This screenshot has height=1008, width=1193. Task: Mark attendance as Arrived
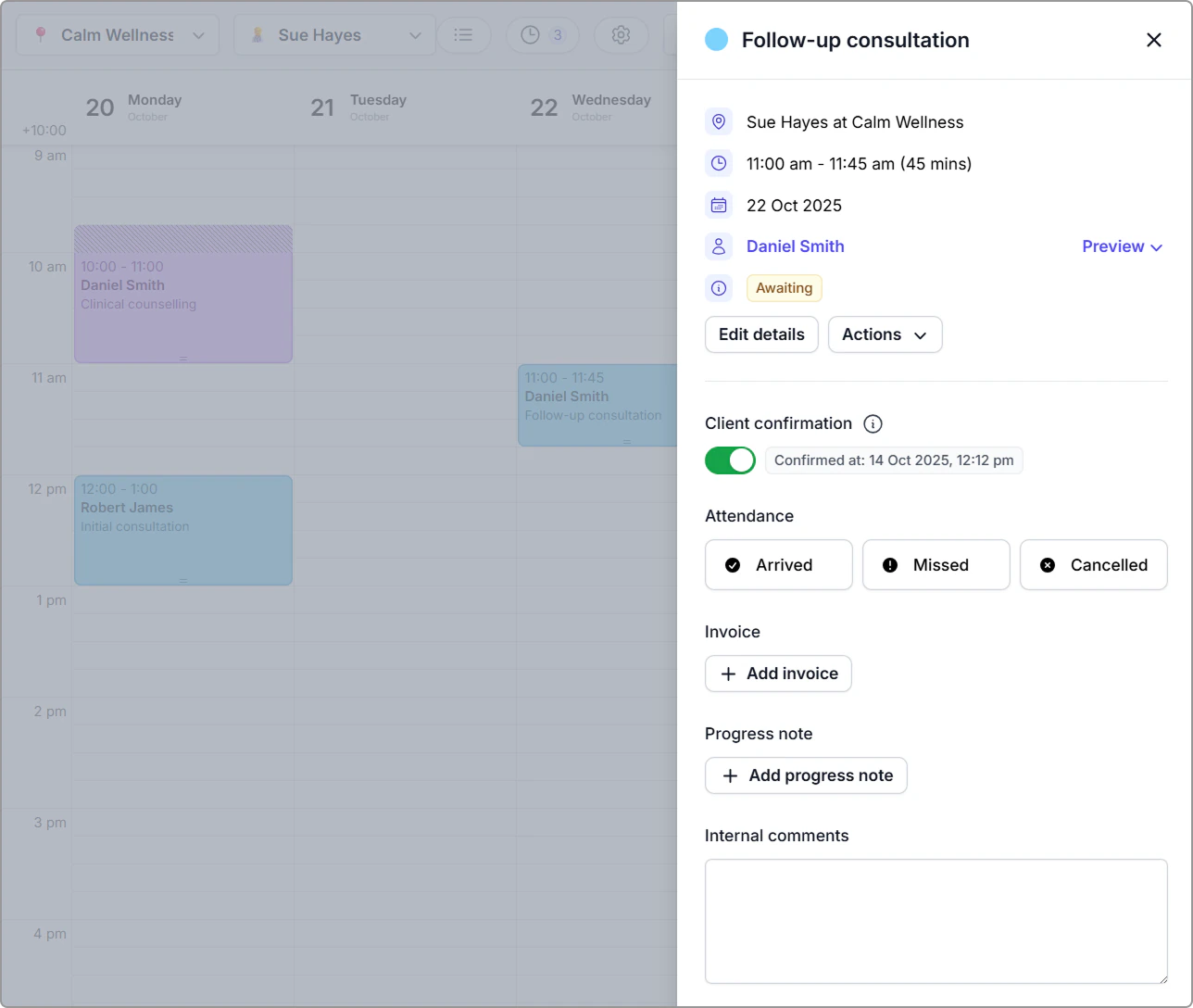pos(779,565)
